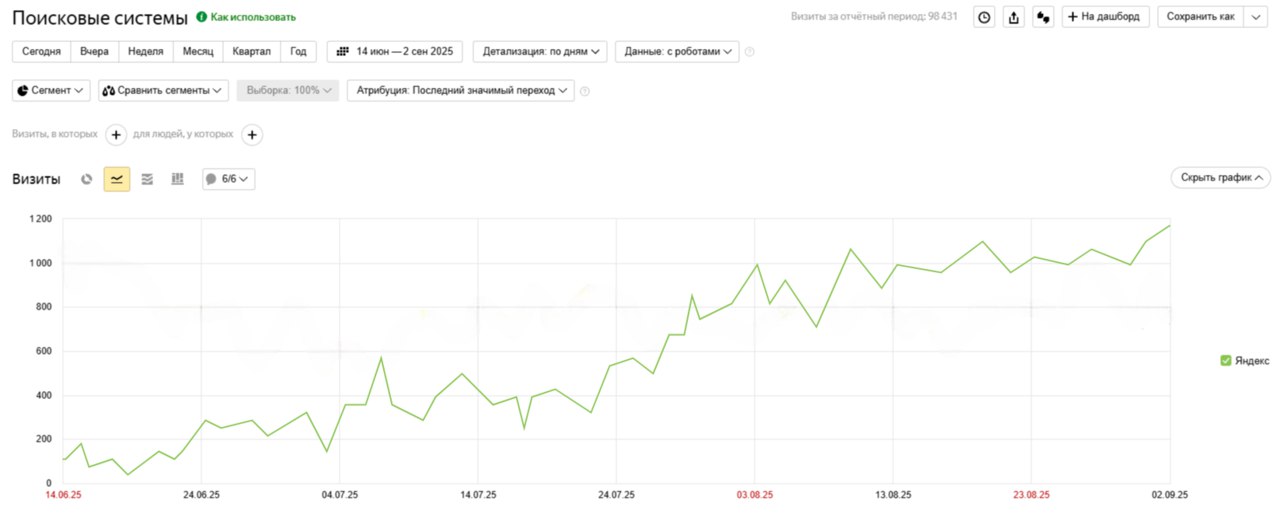This screenshot has width=1280, height=521.
Task: Select the stacked area chart icon
Action: [x=147, y=179]
